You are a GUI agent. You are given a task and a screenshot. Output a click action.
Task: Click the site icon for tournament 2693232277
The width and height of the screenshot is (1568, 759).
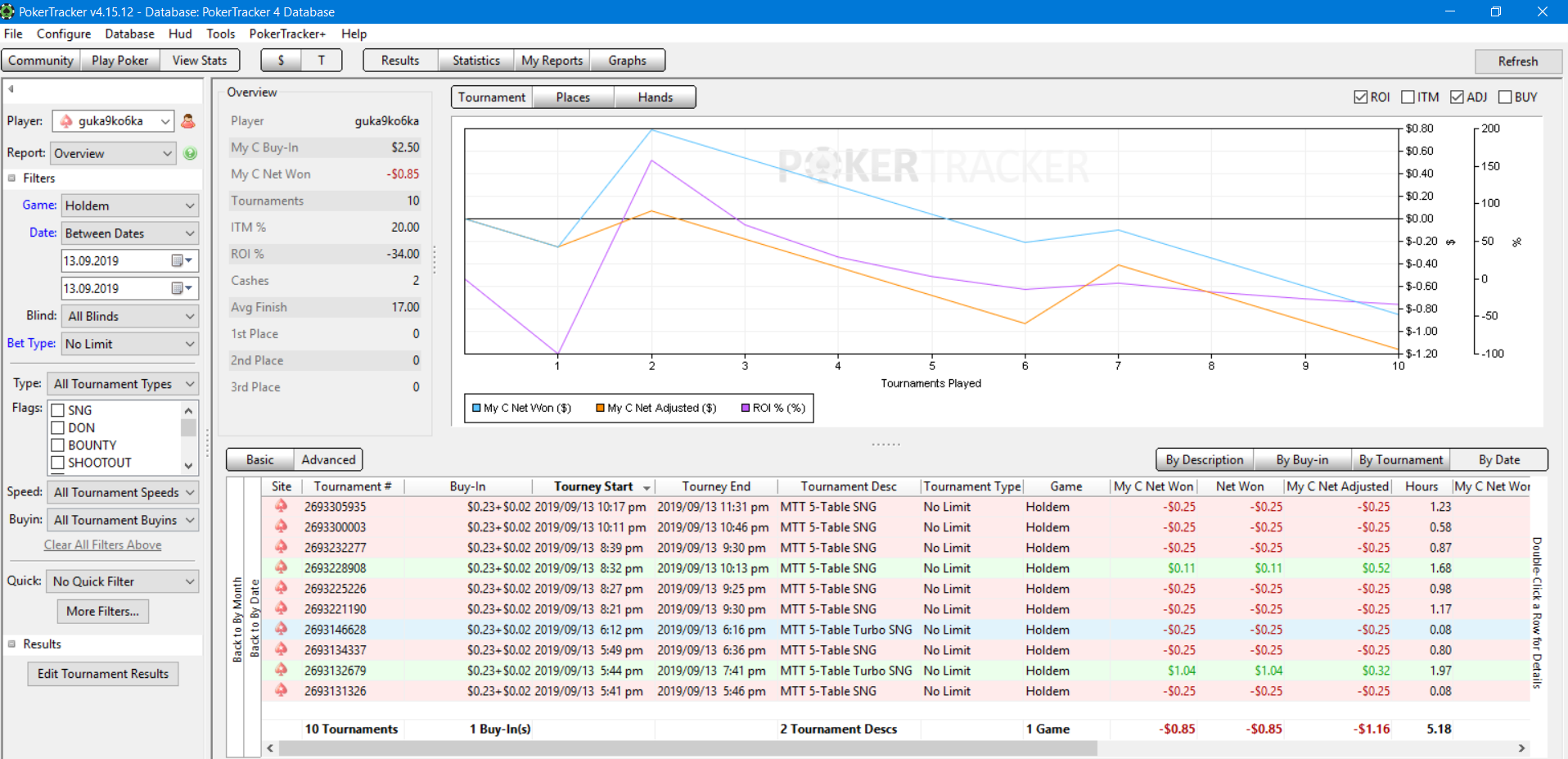point(282,547)
